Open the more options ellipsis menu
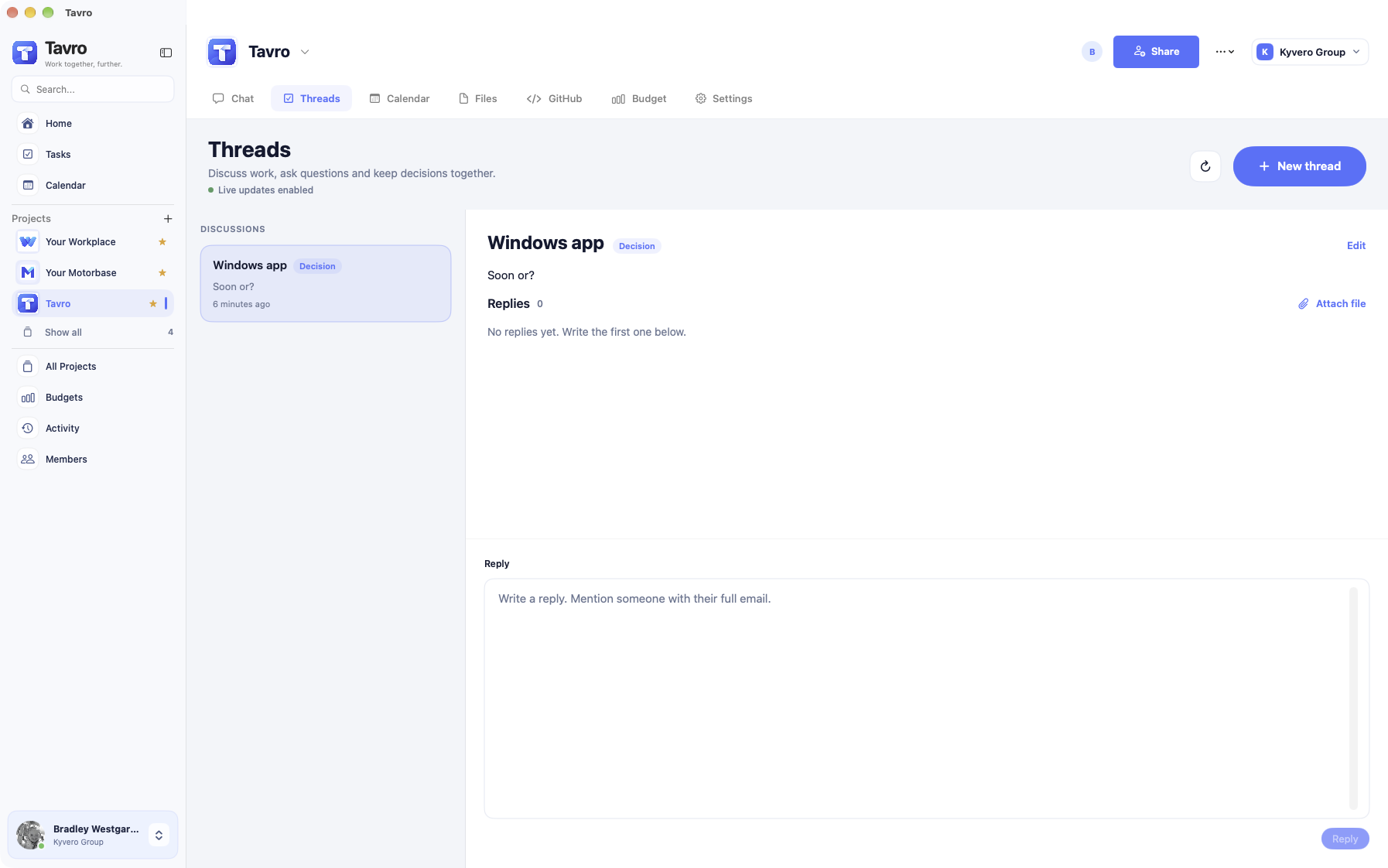1388x868 pixels. 1225,52
